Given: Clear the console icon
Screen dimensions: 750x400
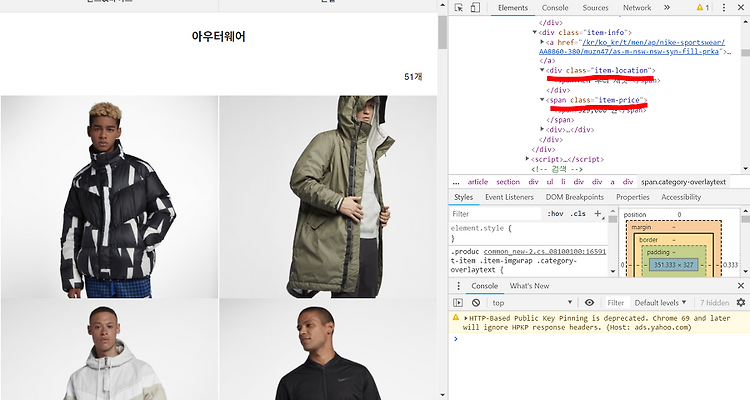Looking at the screenshot, I should (x=475, y=302).
